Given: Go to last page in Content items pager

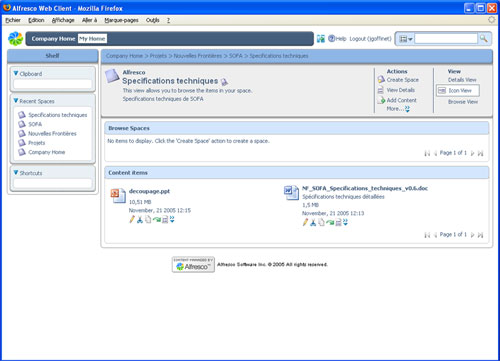Looking at the screenshot, I should [480, 235].
